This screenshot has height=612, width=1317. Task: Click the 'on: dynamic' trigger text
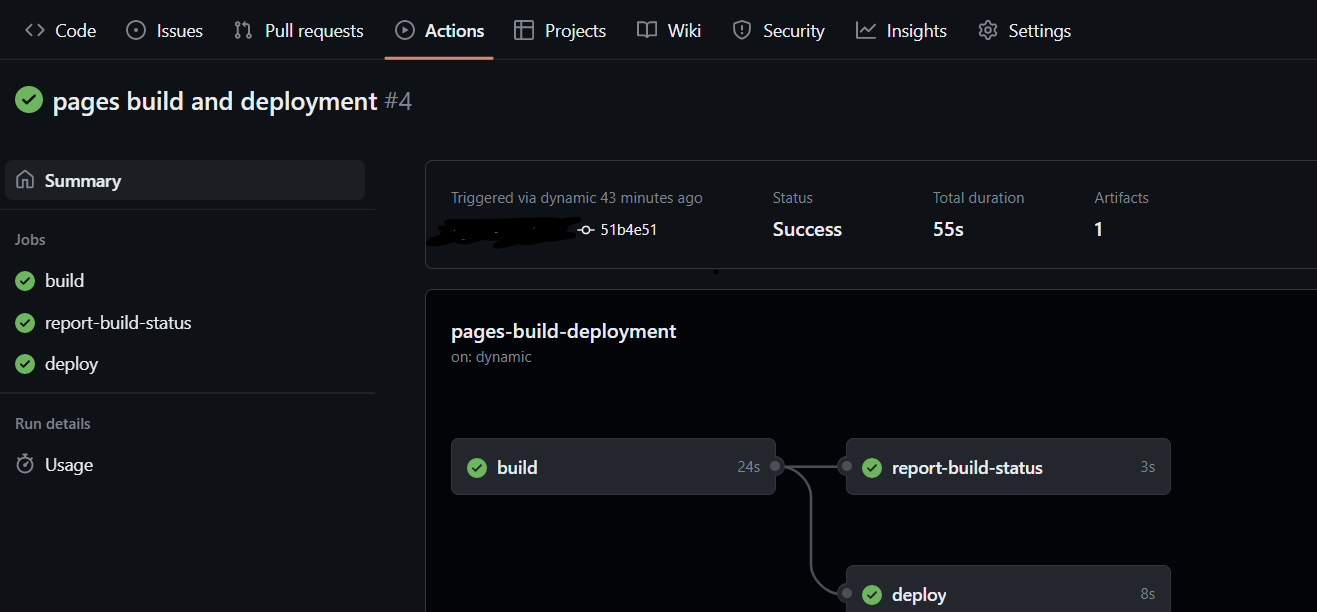(491, 357)
